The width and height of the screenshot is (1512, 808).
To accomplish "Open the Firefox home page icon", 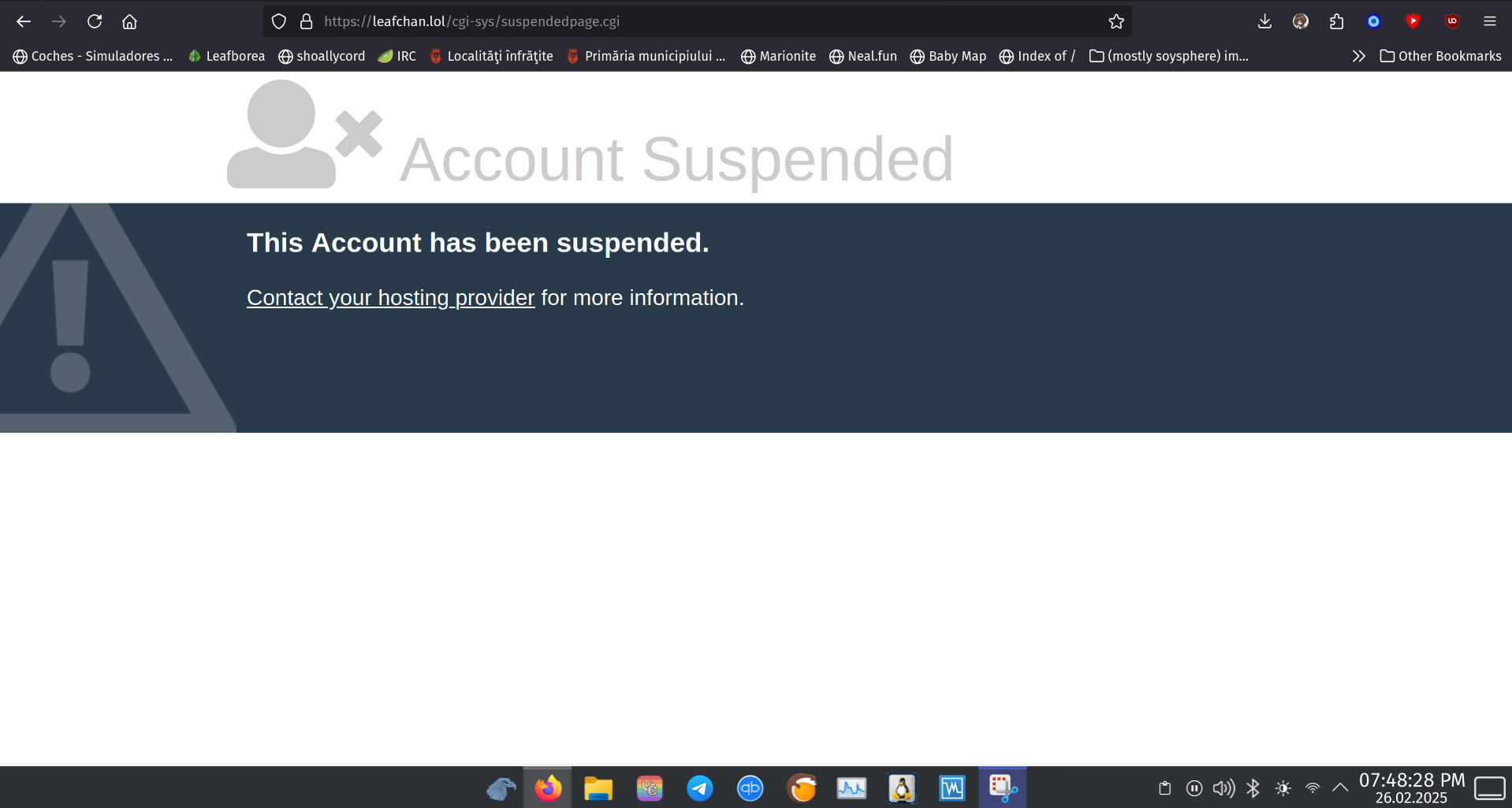I will [x=129, y=21].
